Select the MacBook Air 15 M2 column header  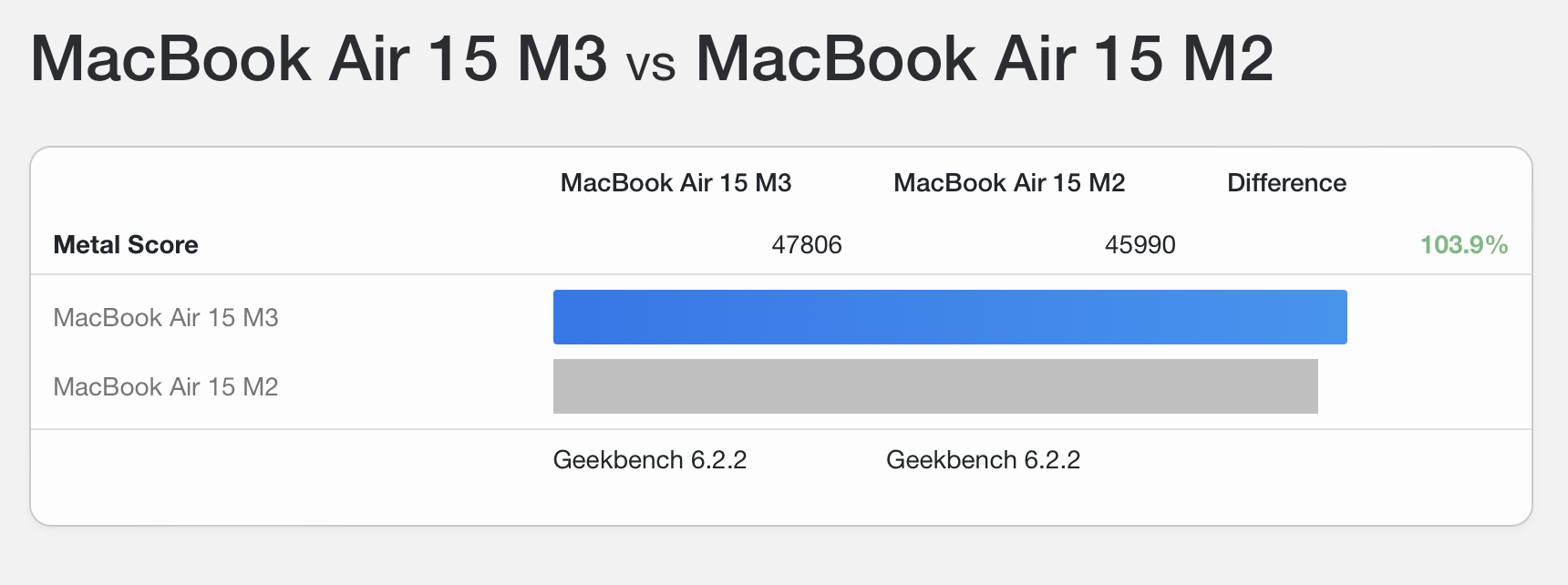pos(1009,183)
